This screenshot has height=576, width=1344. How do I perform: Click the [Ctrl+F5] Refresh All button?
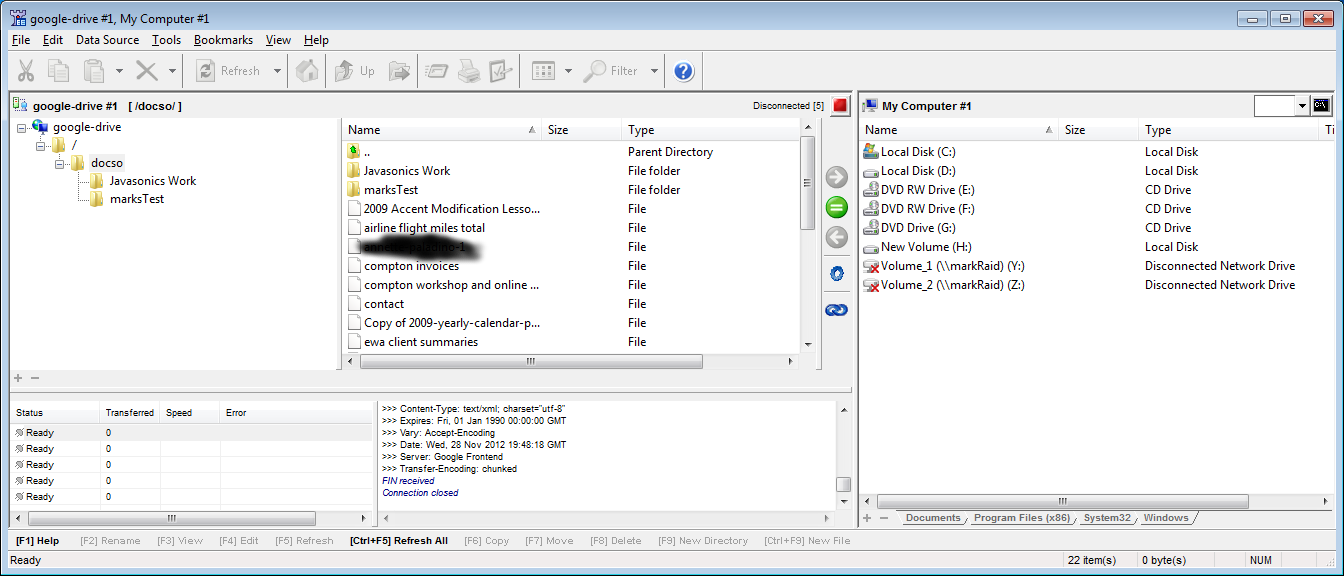[399, 541]
